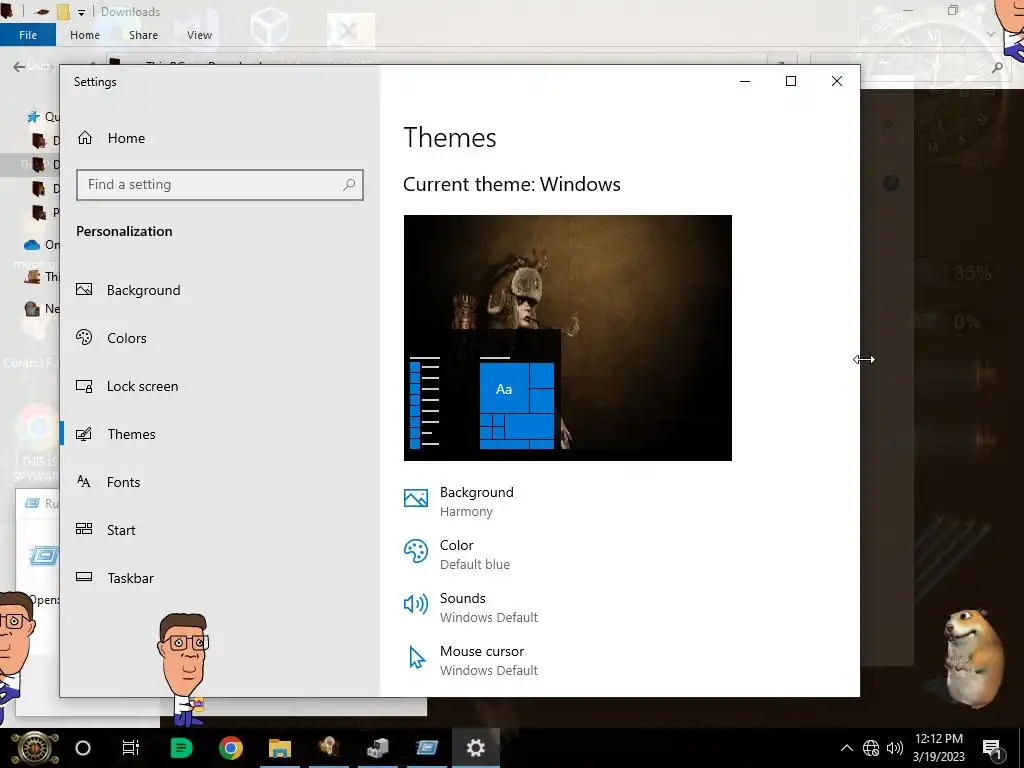Click the theme Background picture icon
Screen dimensions: 1024x768
416,498
